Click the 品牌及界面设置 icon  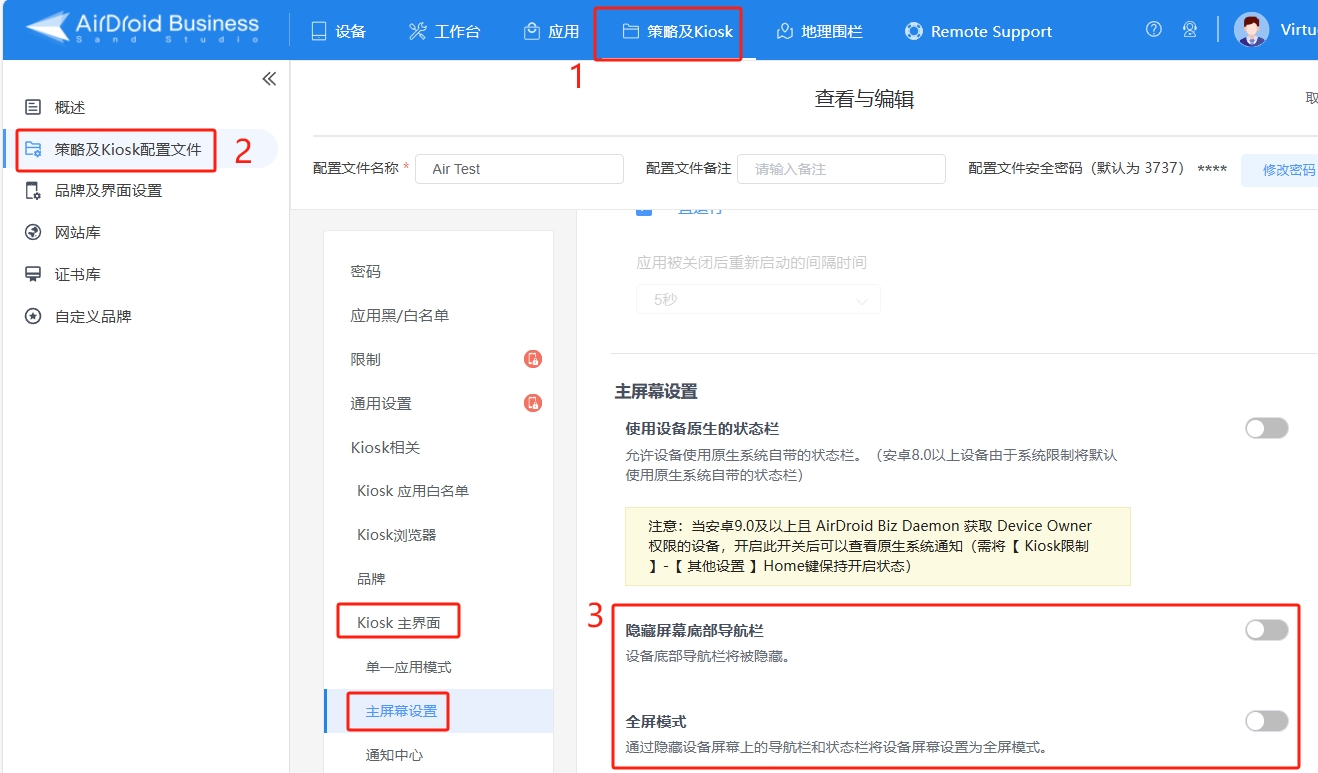click(x=33, y=190)
